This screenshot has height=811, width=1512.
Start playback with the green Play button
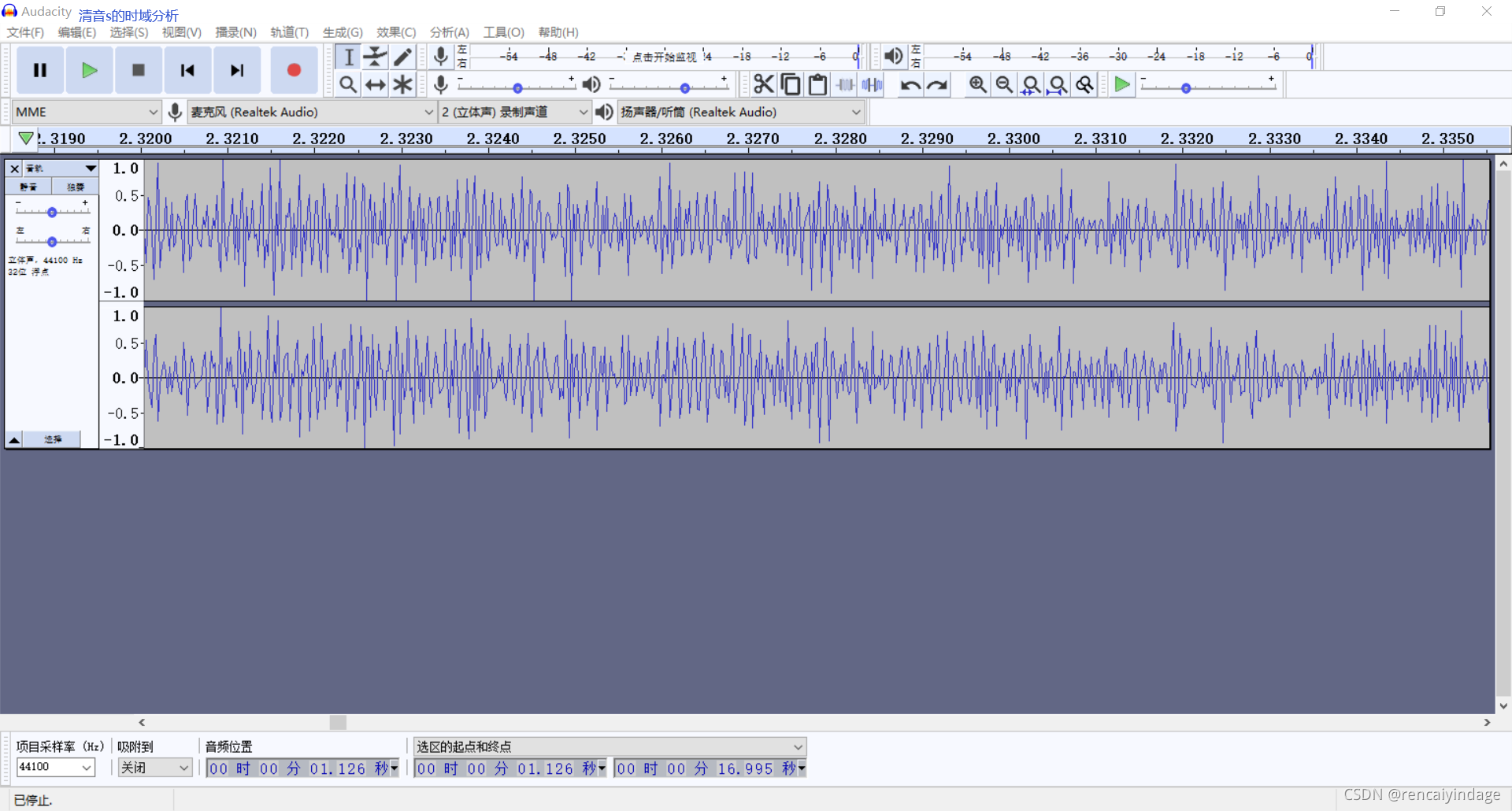pyautogui.click(x=89, y=70)
